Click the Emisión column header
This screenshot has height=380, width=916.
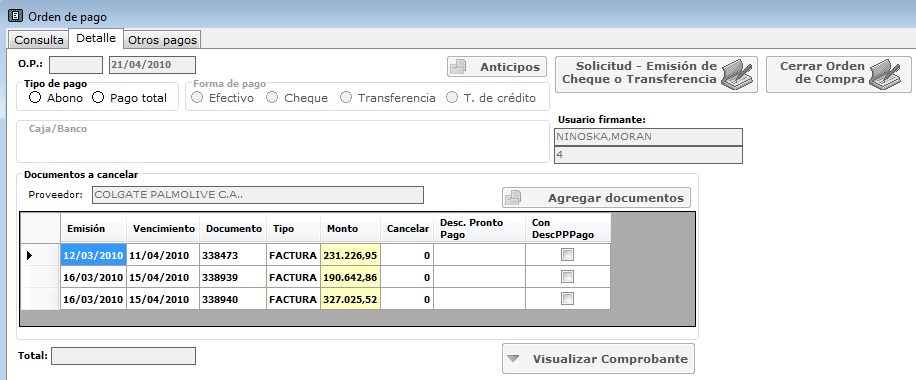coord(93,229)
